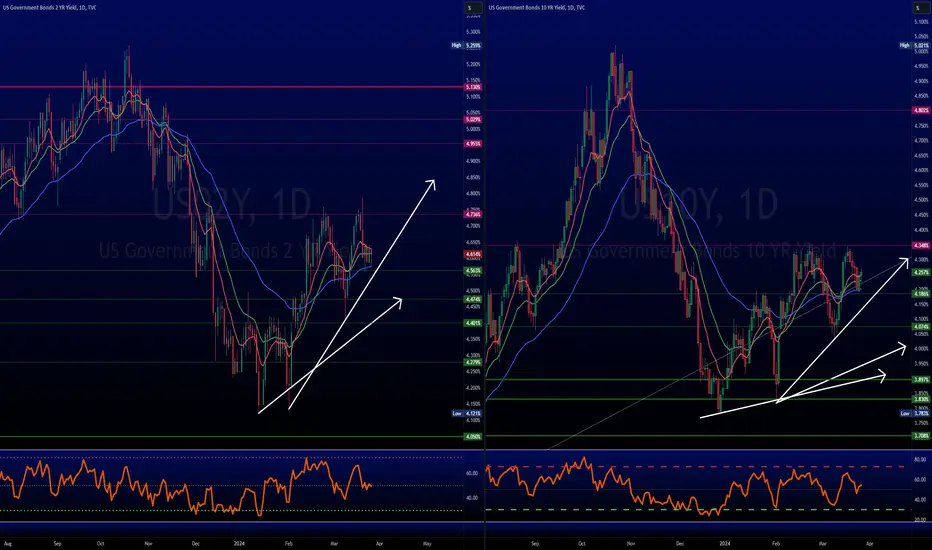Click the 20.00 level on the 10Y RSI scale
The width and height of the screenshot is (932, 550).
pos(920,520)
